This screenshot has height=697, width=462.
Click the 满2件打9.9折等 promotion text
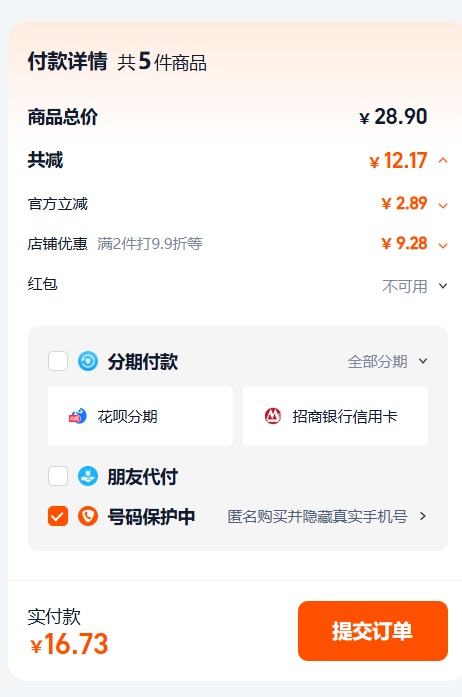pos(150,244)
